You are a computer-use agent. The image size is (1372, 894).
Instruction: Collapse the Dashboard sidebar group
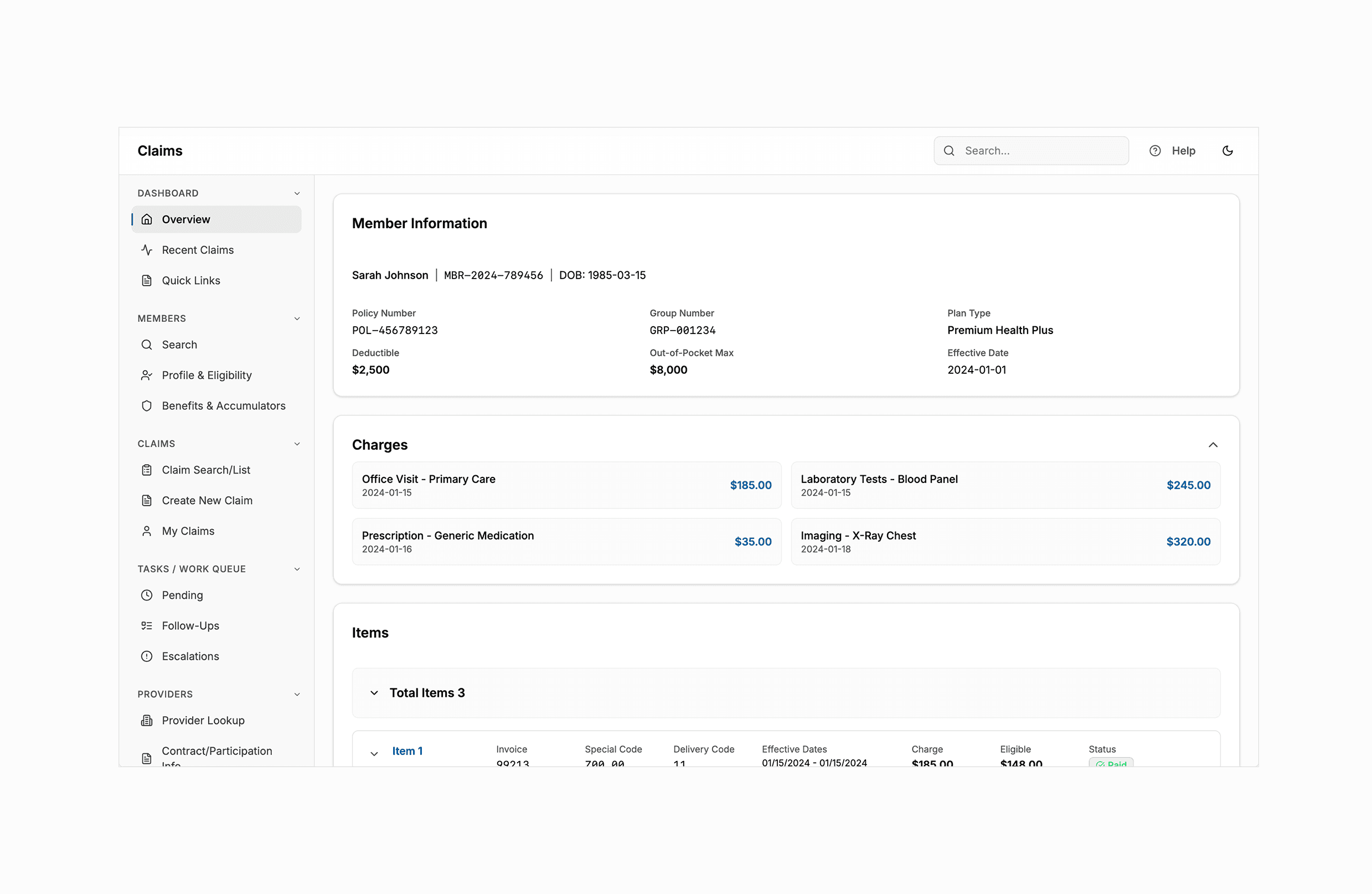coord(297,193)
